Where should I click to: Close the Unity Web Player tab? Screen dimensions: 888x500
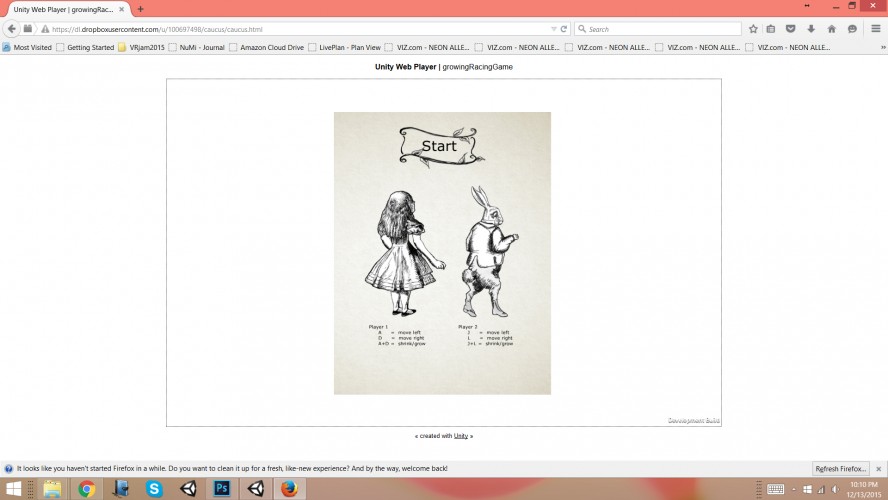coord(121,10)
